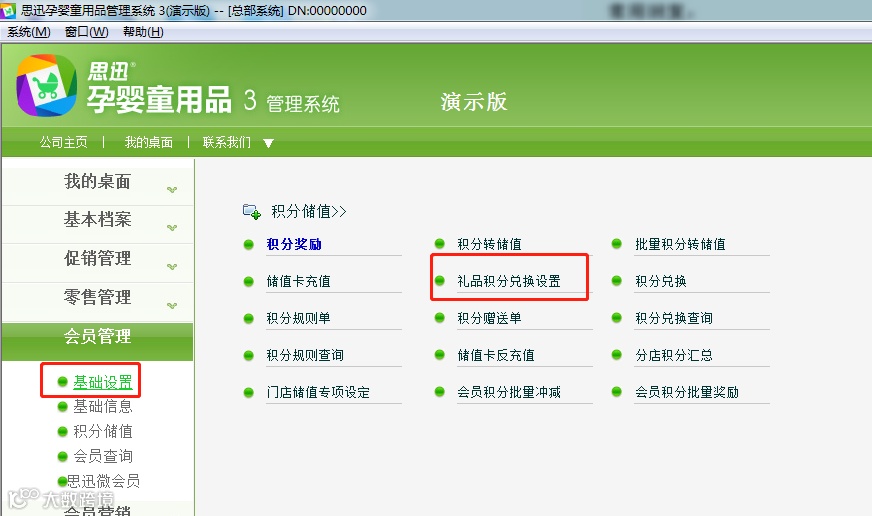
Task: Click the green bullet beside 积分奖励
Action: (x=249, y=244)
